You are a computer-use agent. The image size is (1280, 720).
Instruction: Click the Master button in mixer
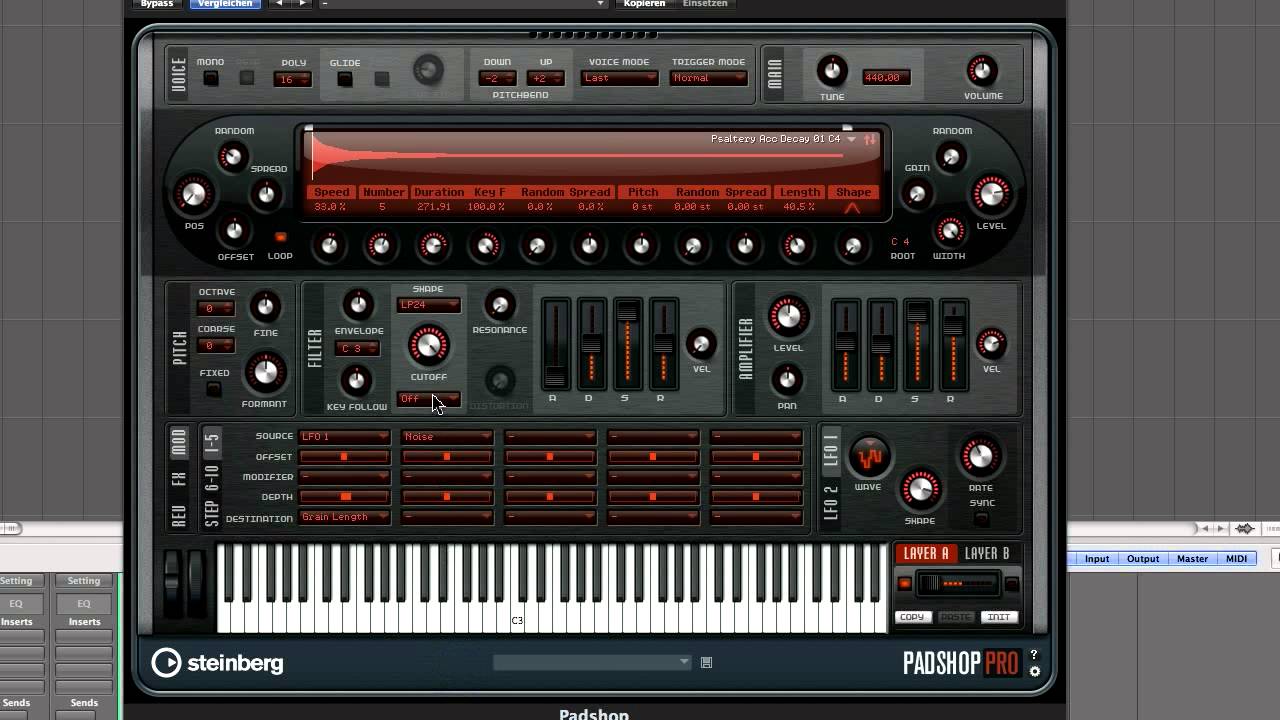point(1192,559)
